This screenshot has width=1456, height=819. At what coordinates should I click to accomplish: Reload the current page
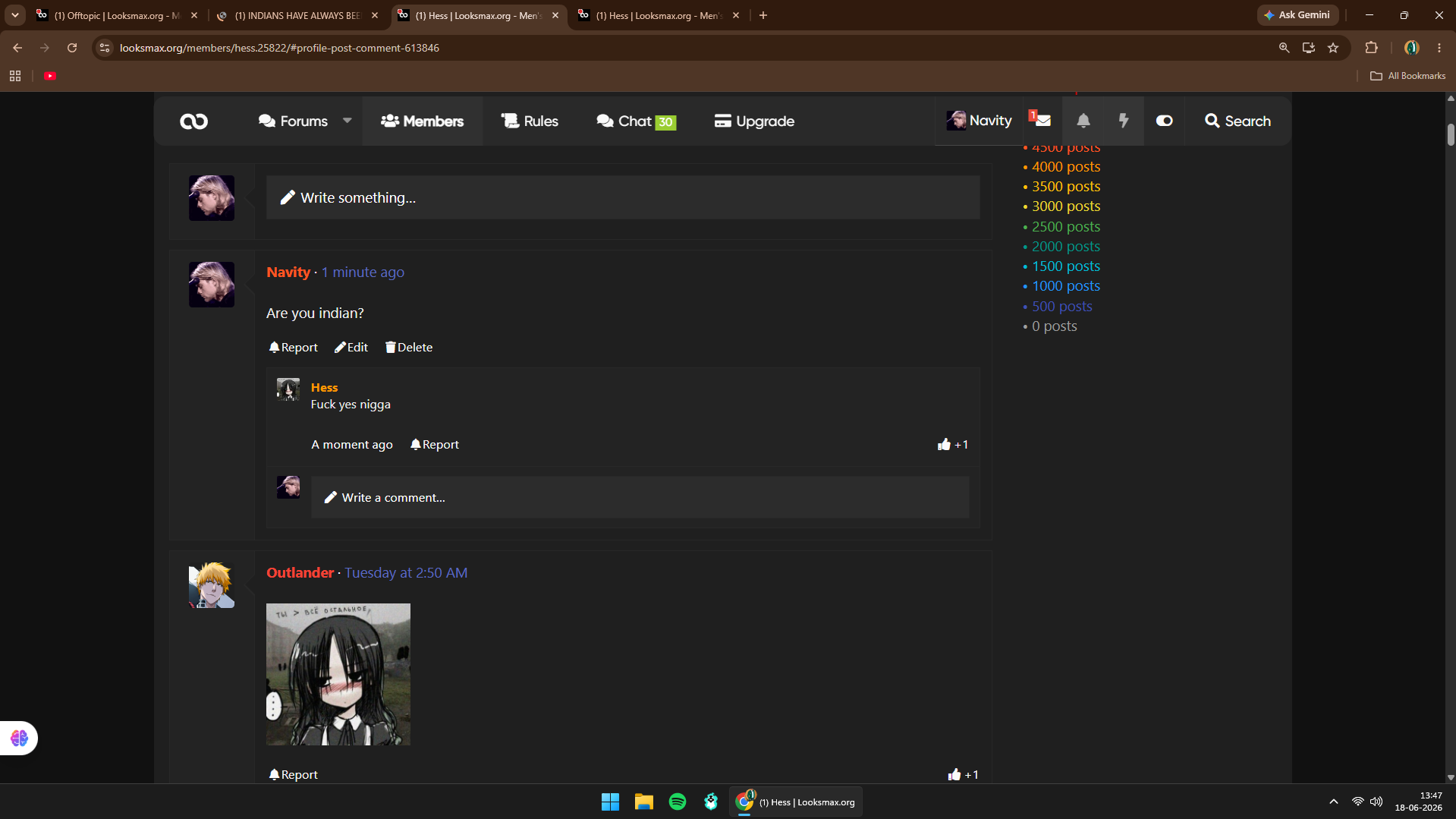(x=72, y=48)
